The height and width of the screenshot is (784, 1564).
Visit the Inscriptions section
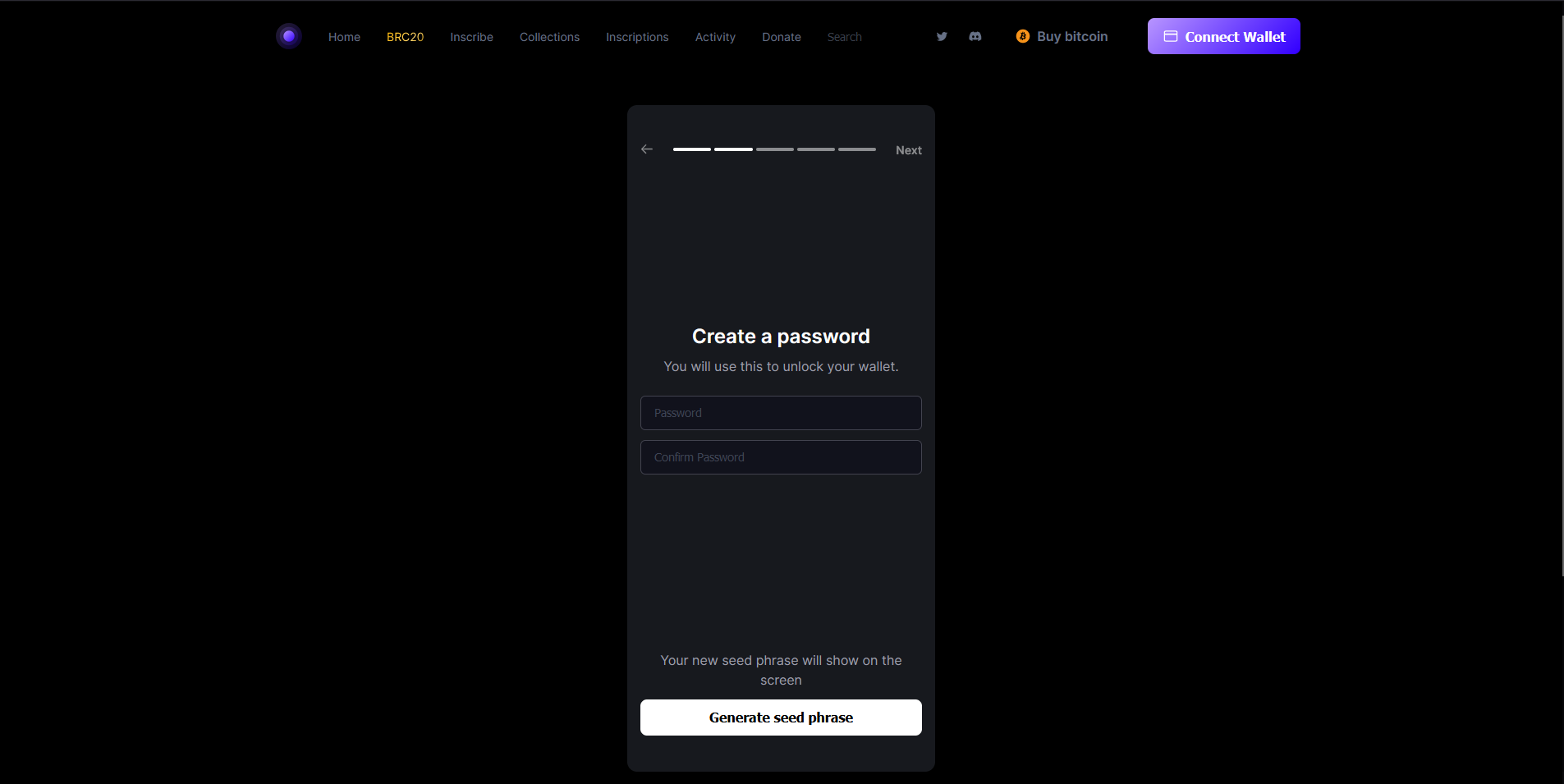(637, 37)
